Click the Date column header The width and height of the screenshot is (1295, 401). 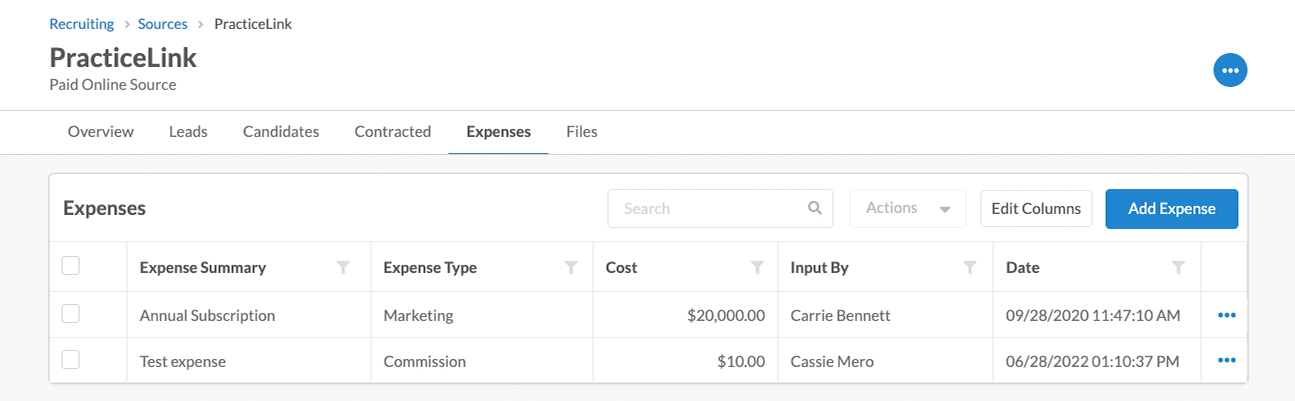pyautogui.click(x=1023, y=267)
